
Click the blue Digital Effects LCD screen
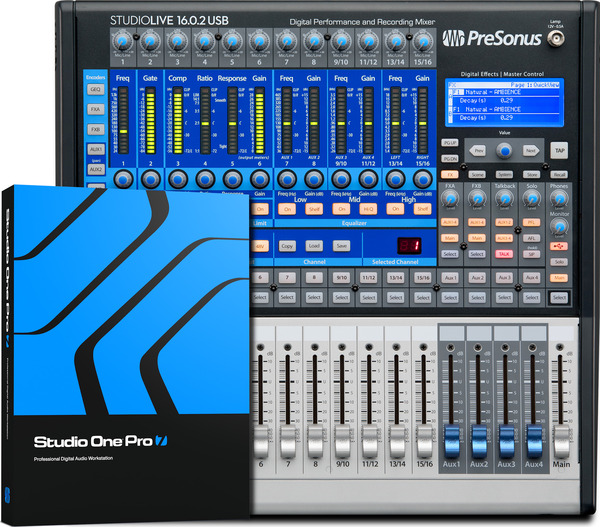click(x=504, y=103)
